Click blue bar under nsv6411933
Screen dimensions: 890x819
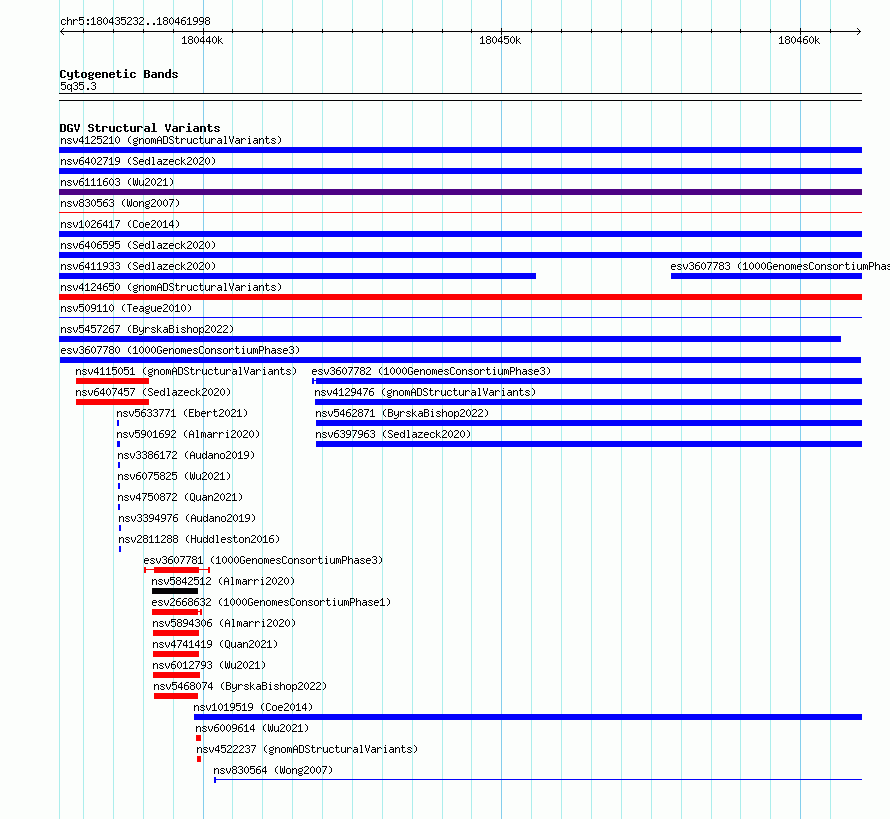[297, 276]
